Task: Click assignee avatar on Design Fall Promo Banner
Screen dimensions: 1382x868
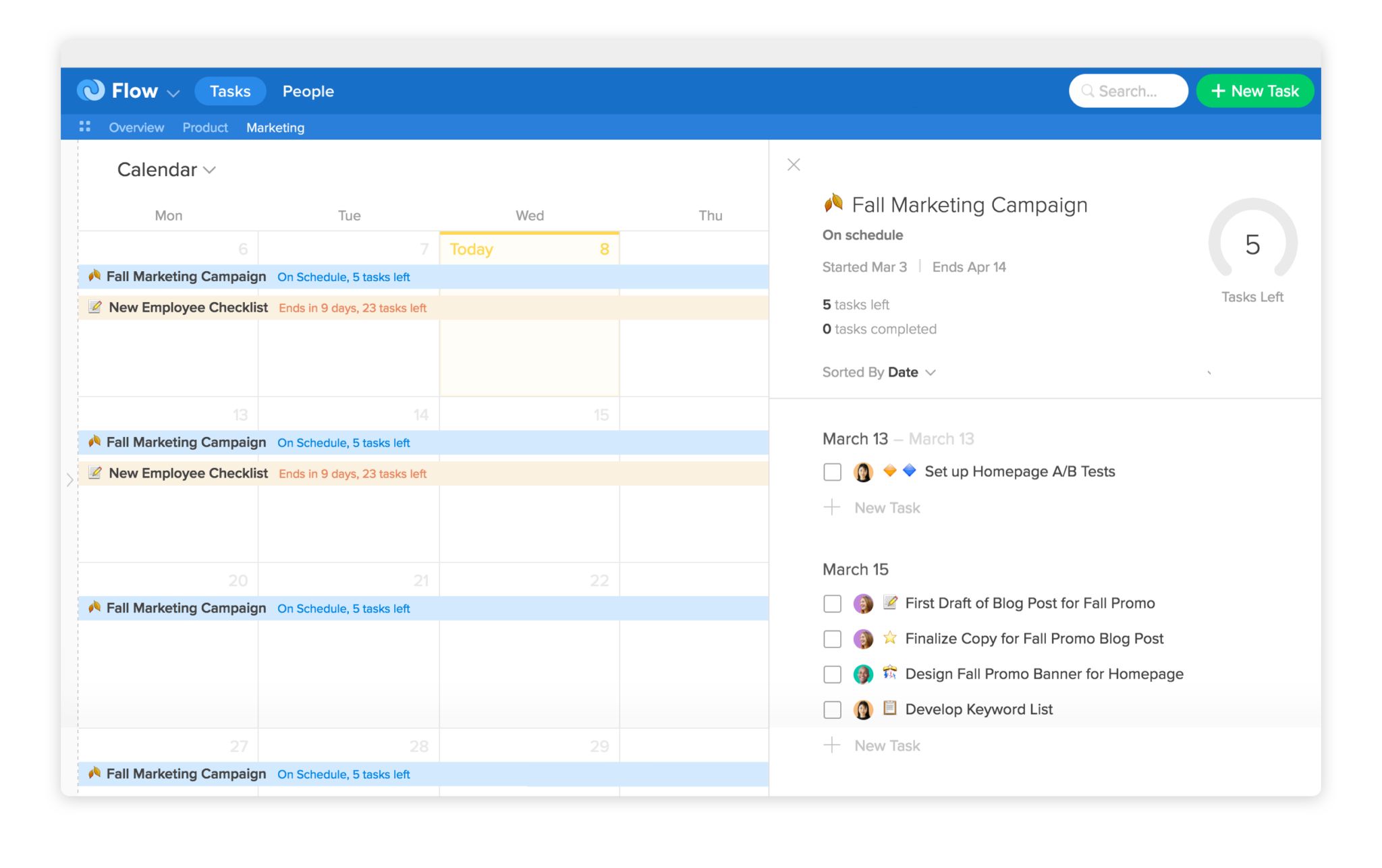Action: pos(863,674)
